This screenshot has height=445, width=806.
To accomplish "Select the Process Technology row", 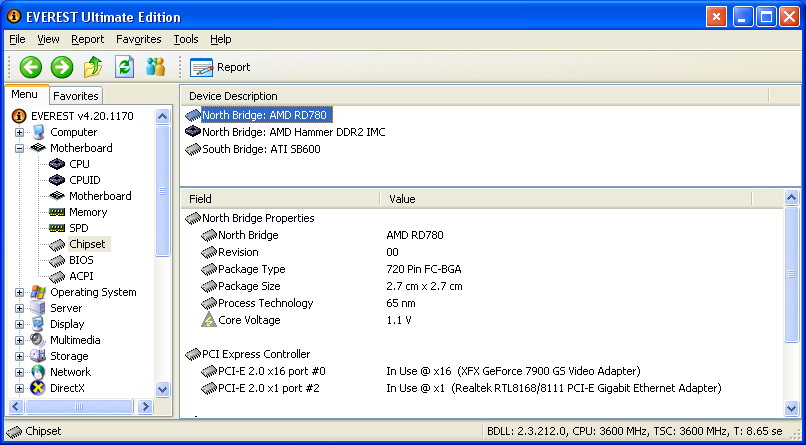I will coord(482,303).
